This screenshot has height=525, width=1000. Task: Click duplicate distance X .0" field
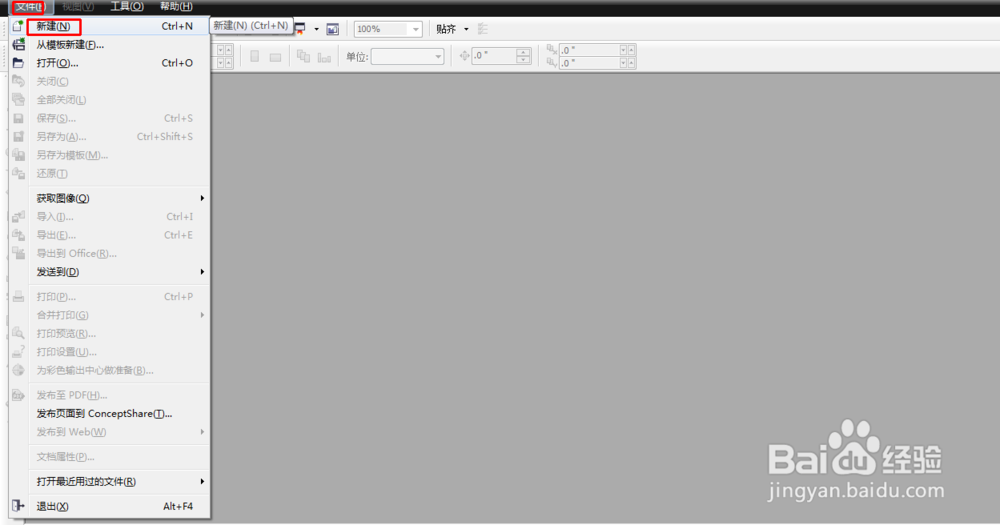(589, 50)
